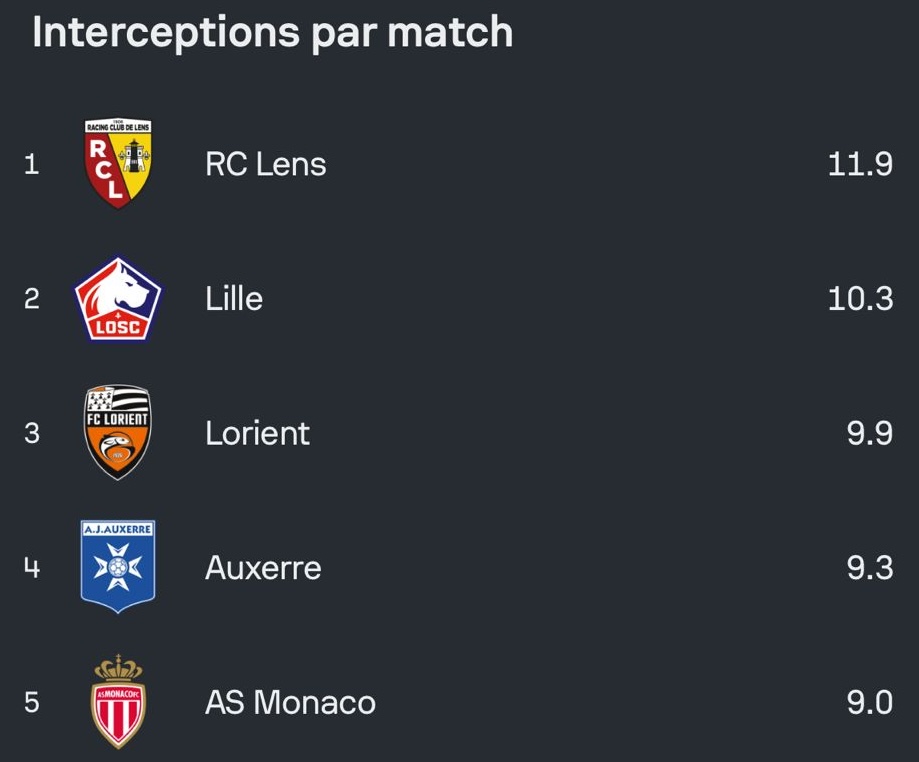Select the Lorient team name
Viewport: 919px width, 762px height.
click(x=257, y=433)
